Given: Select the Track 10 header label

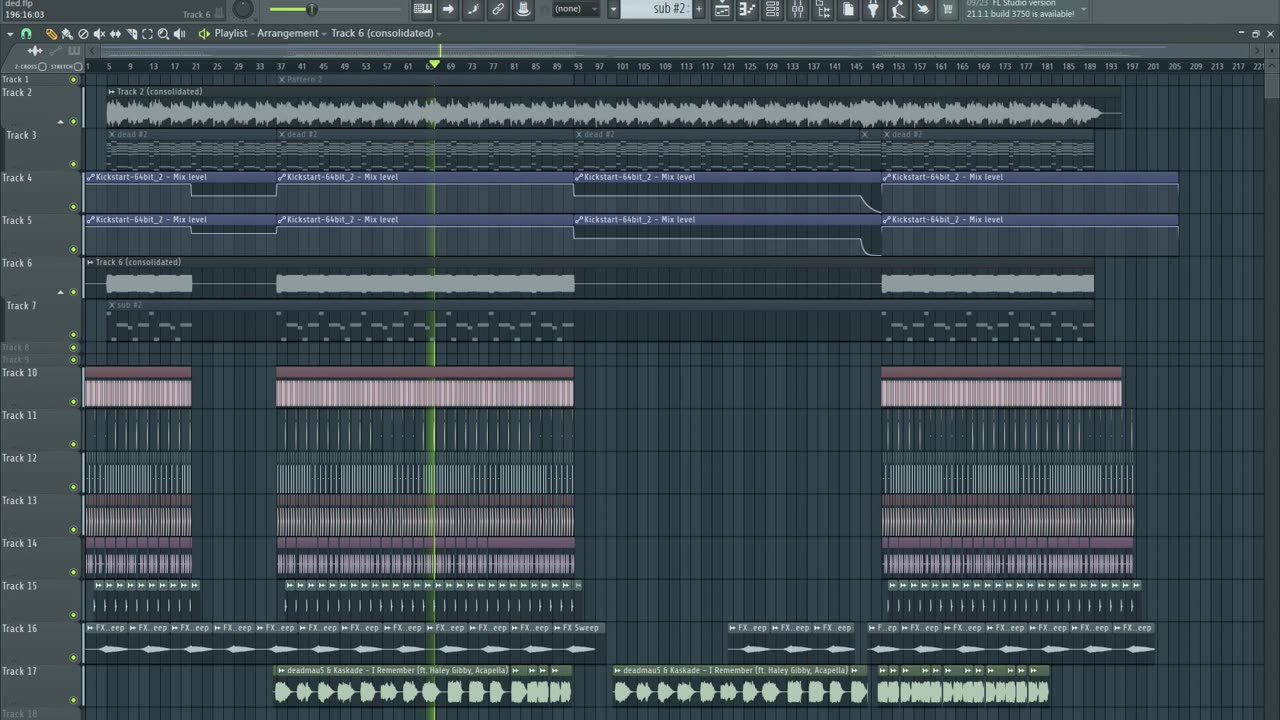Looking at the screenshot, I should 19,373.
